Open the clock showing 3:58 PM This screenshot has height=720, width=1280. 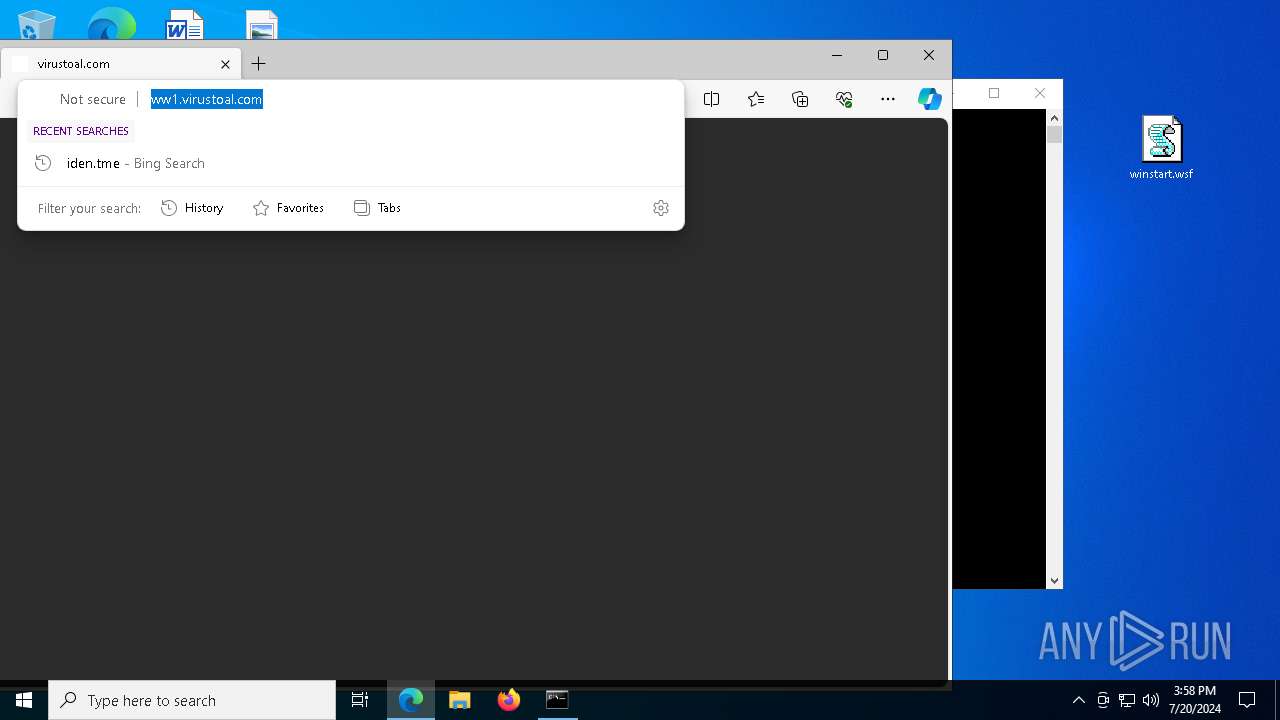1195,700
